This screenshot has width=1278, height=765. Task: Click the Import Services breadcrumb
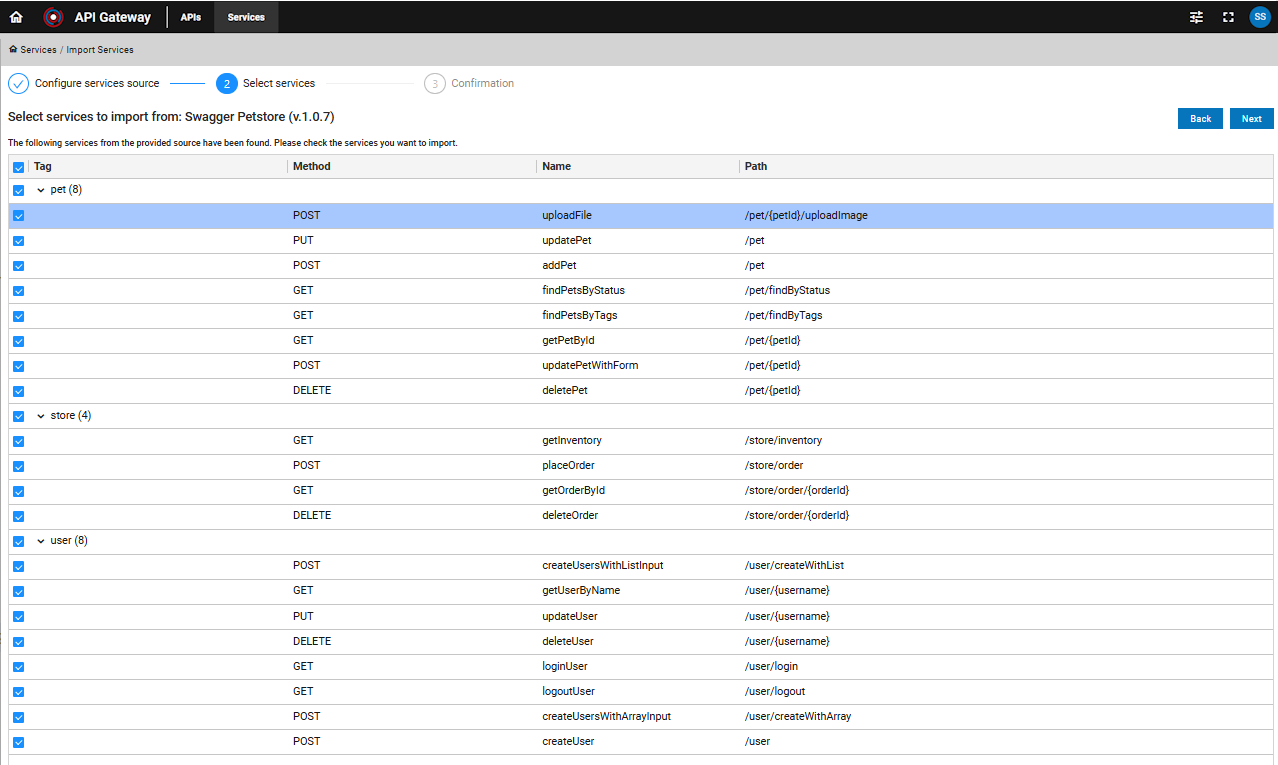tap(100, 49)
